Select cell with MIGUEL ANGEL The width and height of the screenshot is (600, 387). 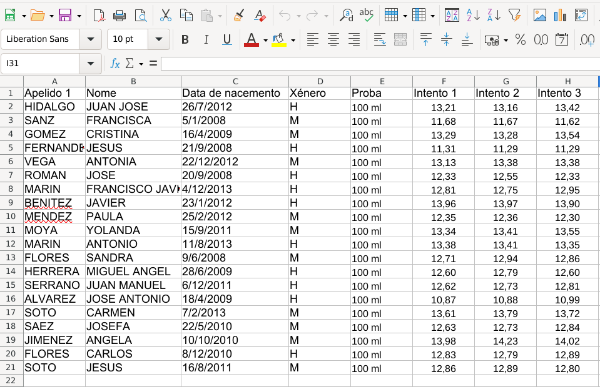point(133,271)
